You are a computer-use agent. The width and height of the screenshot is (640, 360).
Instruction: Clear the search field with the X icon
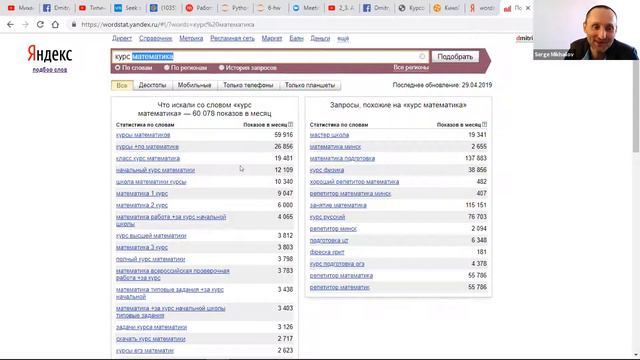(x=422, y=56)
